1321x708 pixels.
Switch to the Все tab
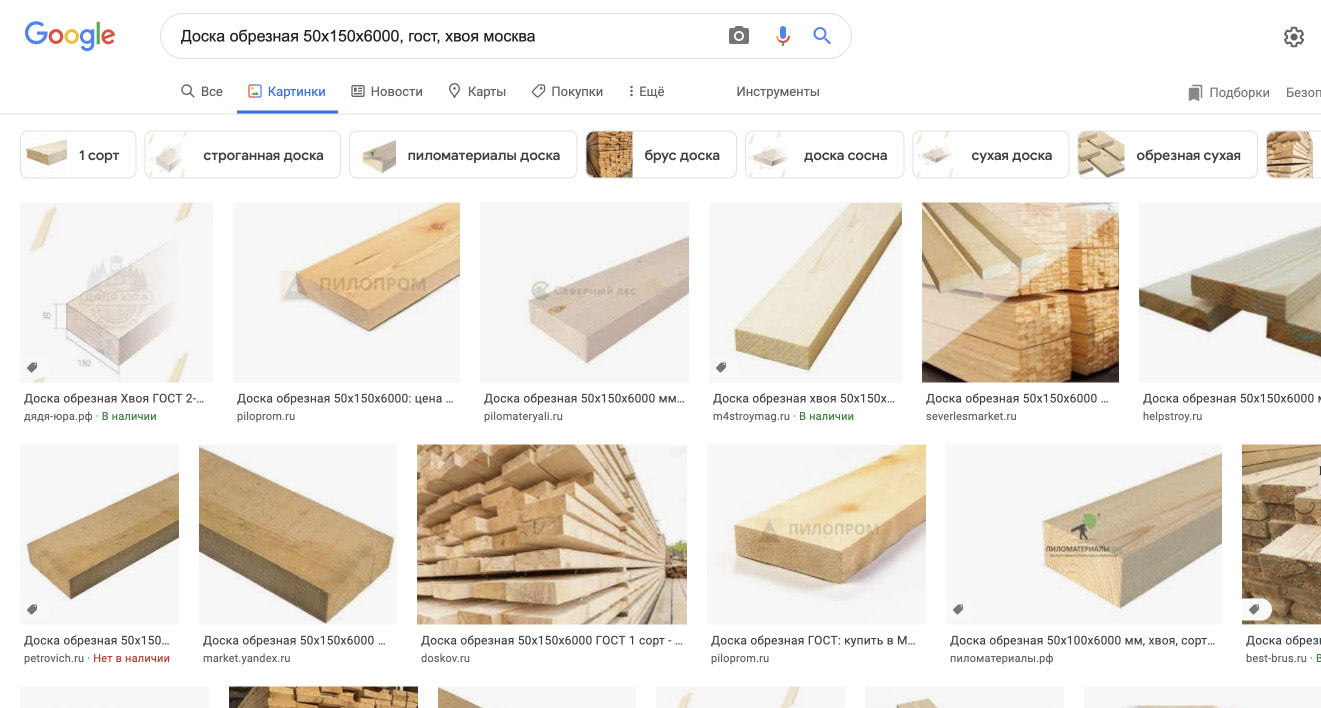(x=201, y=90)
